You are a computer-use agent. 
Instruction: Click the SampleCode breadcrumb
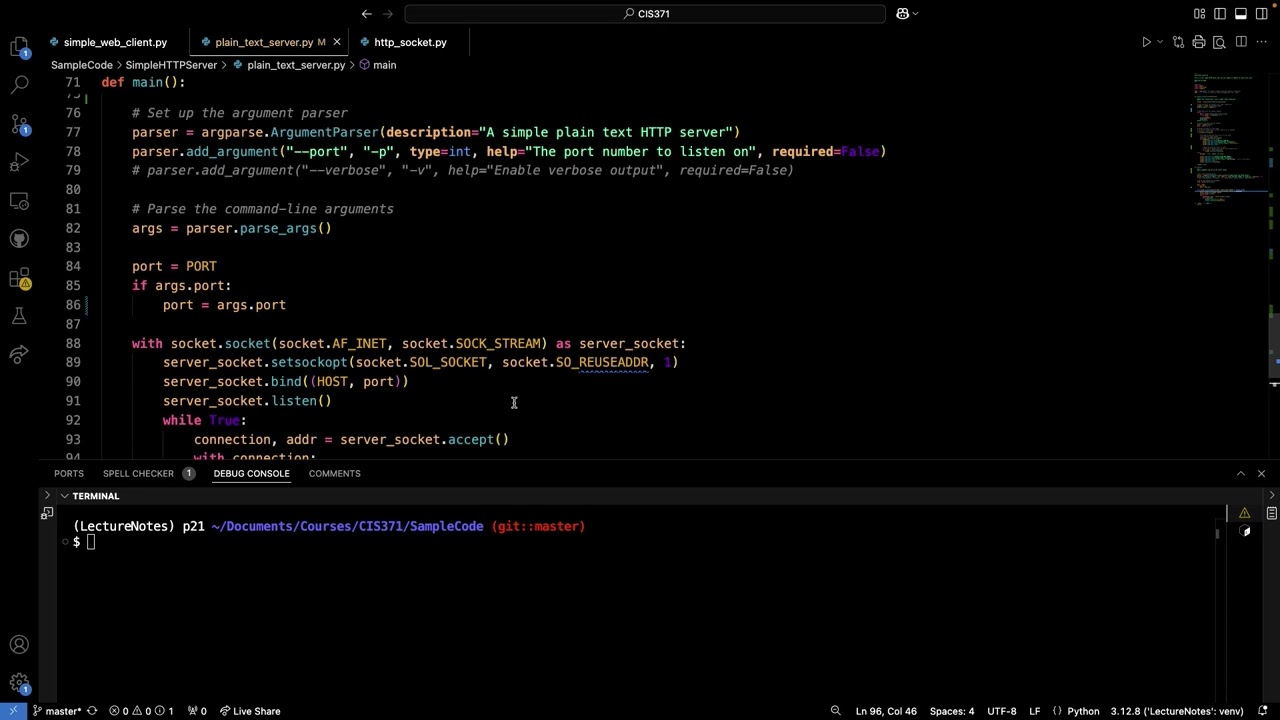coord(82,65)
